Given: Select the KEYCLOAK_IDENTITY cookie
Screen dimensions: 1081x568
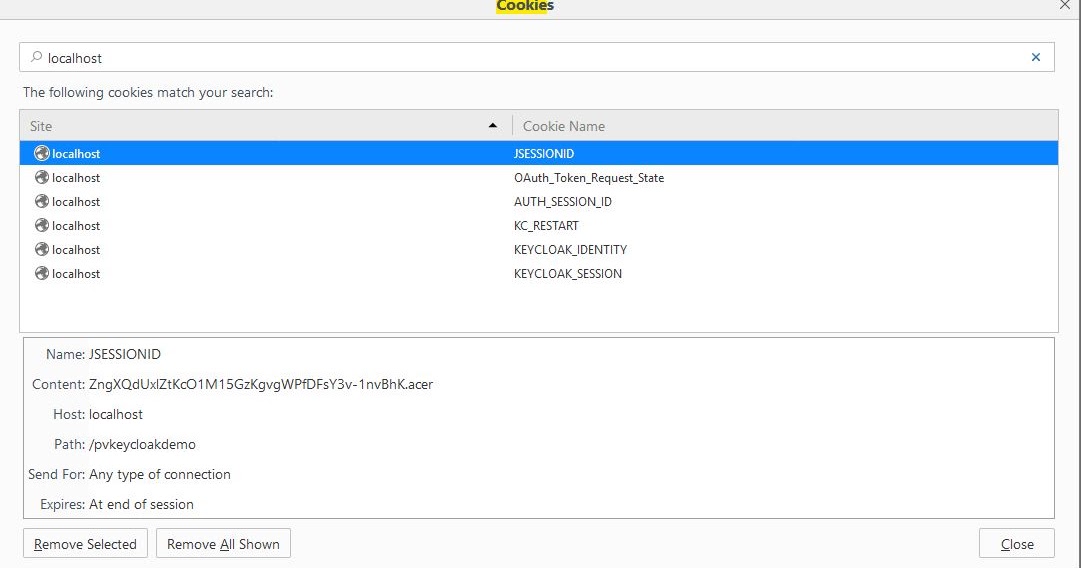Looking at the screenshot, I should pos(570,250).
